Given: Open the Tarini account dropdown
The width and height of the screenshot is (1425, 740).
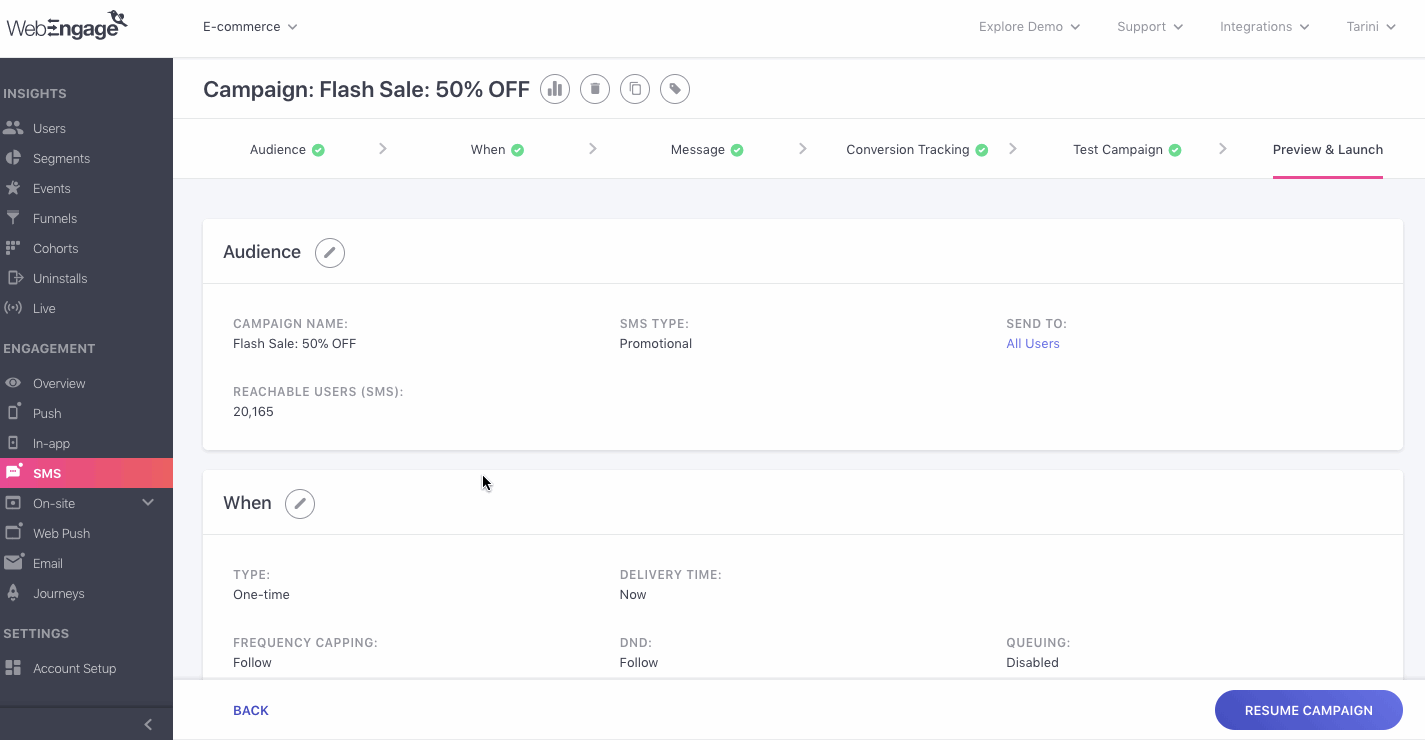Looking at the screenshot, I should [1371, 27].
